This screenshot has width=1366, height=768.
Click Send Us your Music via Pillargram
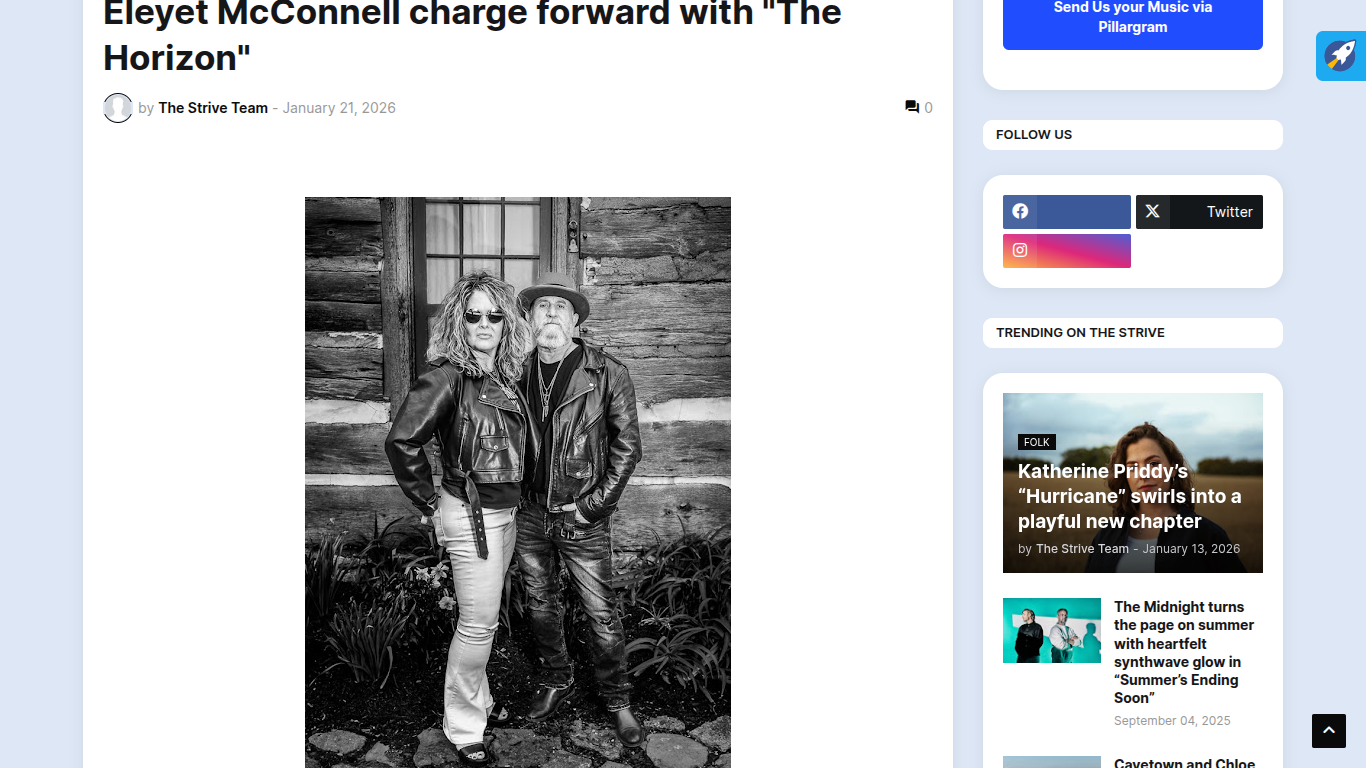pos(1133,18)
